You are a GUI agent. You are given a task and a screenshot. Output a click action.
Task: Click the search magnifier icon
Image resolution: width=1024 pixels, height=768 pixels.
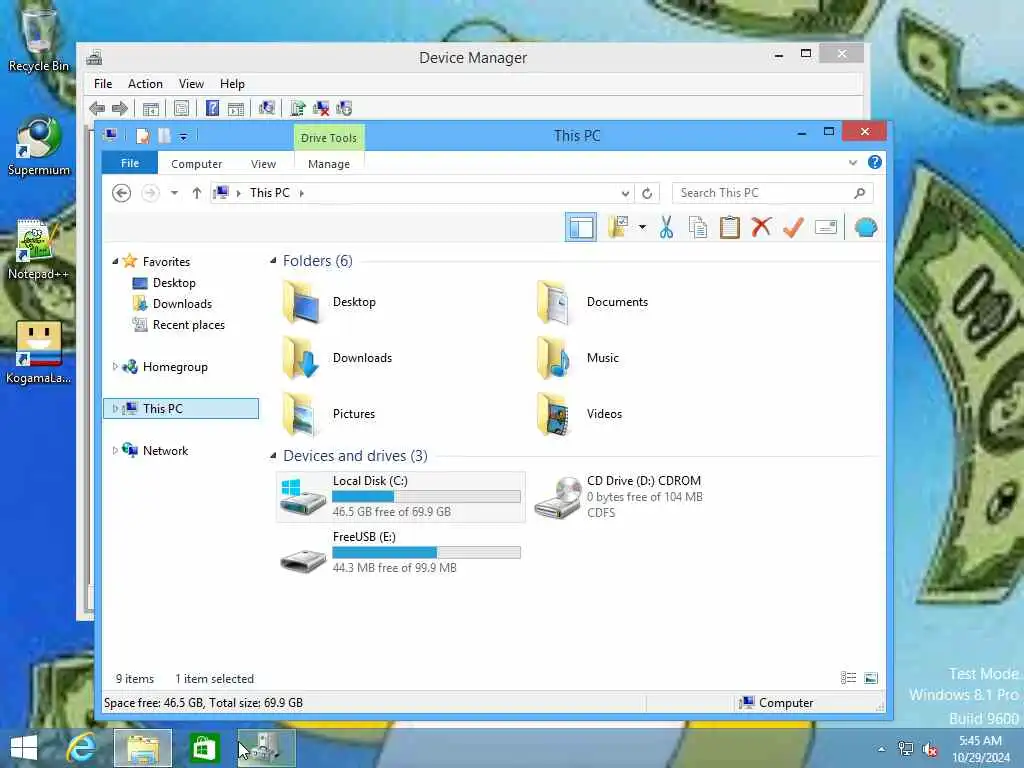[x=859, y=193]
